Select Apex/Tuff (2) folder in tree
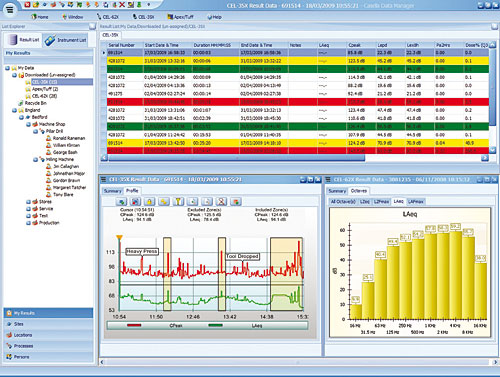Viewport: 500px width, 377px height. click(45, 89)
